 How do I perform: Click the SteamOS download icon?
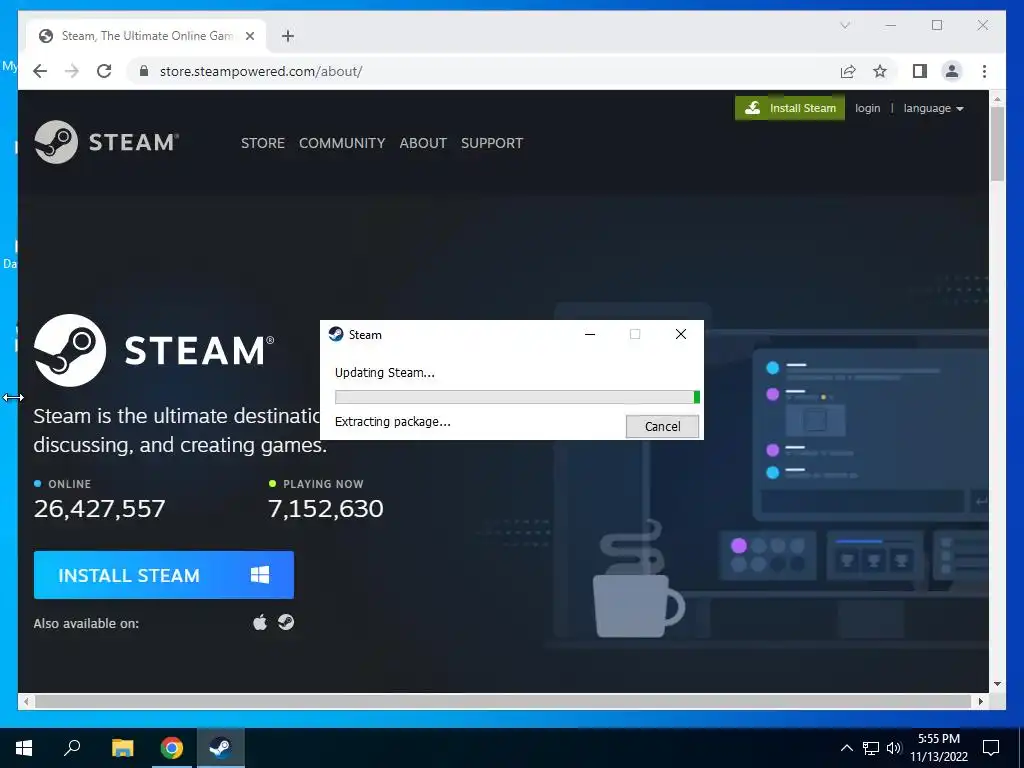coord(286,622)
